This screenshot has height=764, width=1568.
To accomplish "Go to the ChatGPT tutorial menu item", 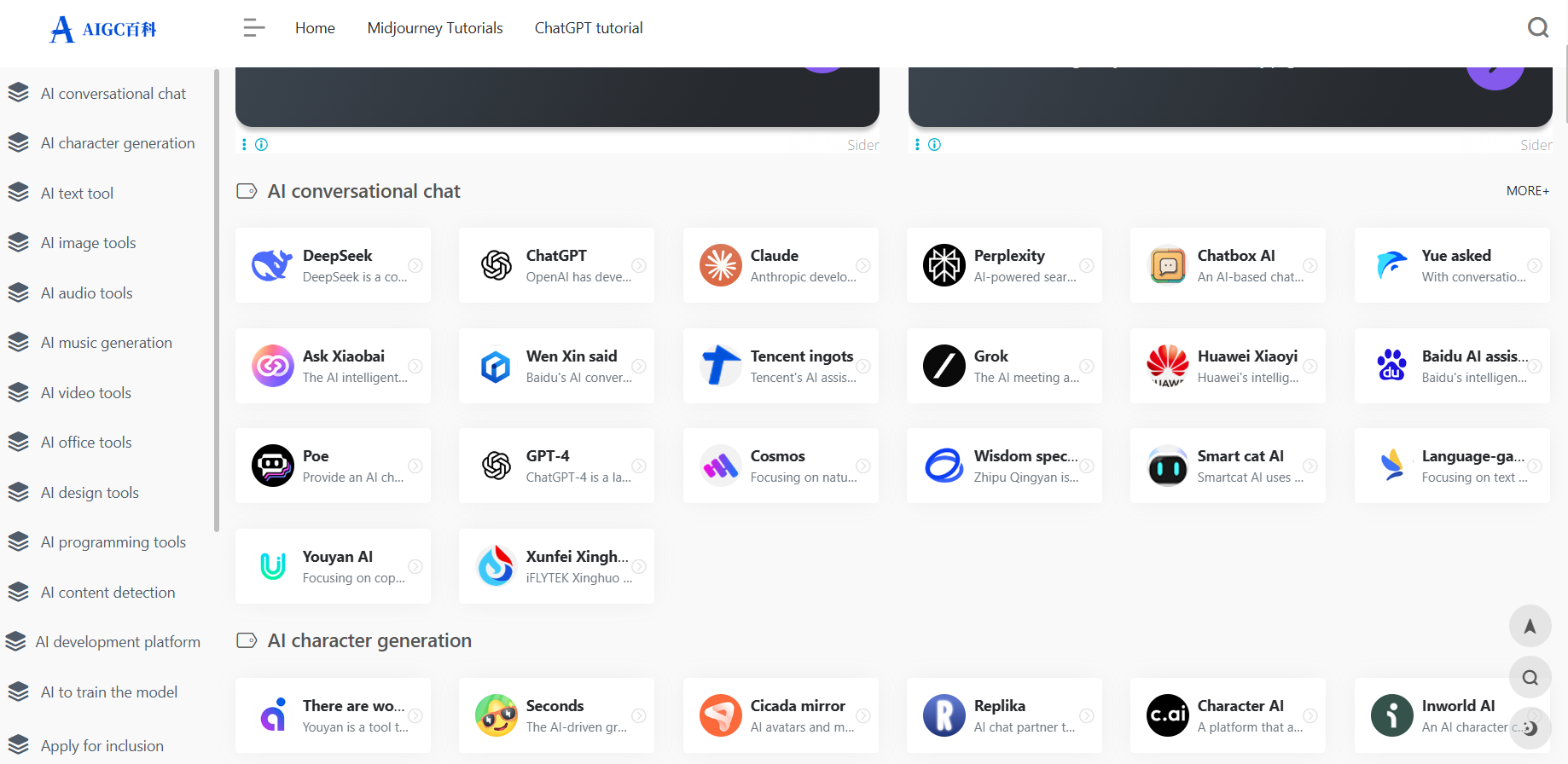I will (588, 28).
